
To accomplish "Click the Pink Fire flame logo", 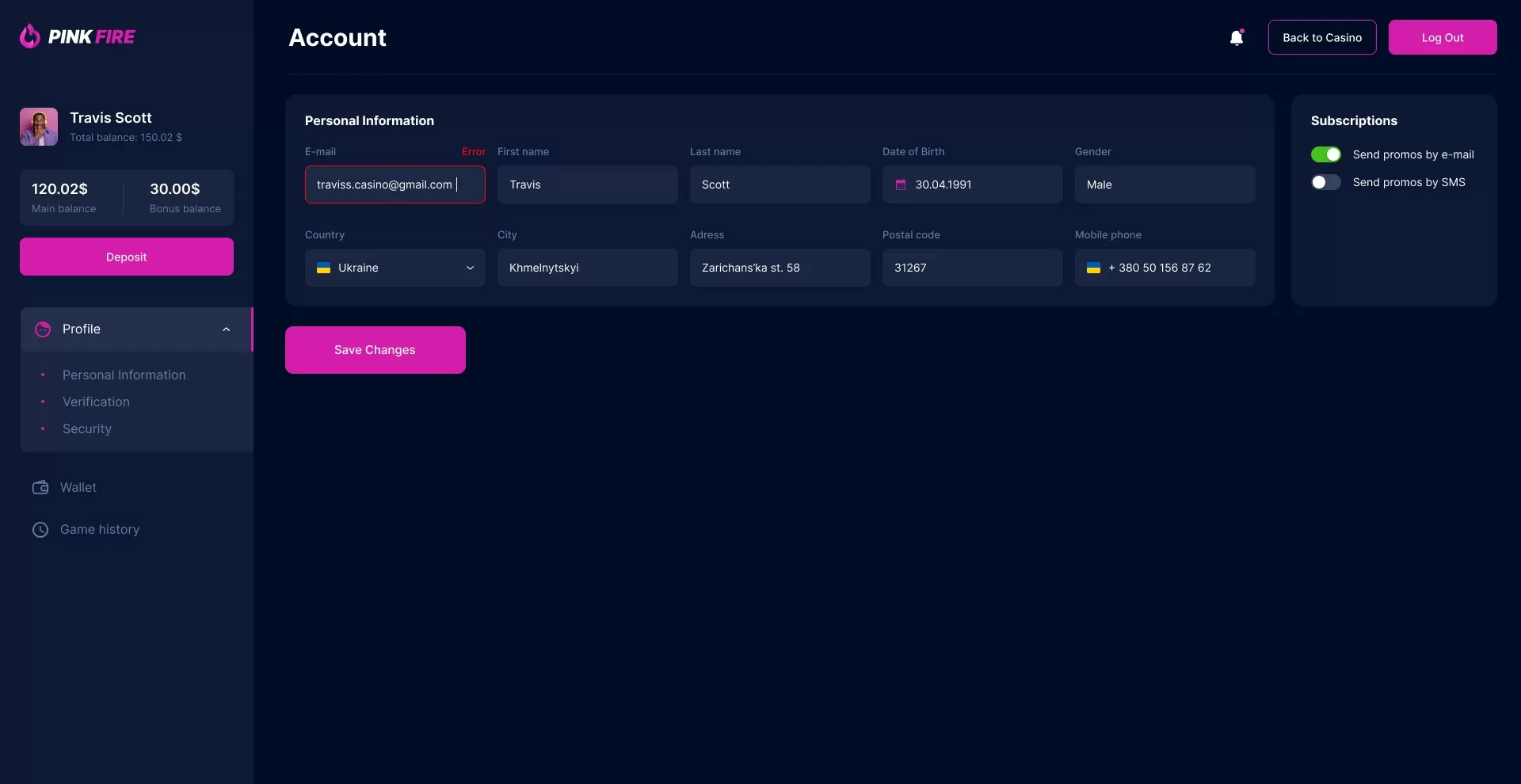I will [x=30, y=36].
